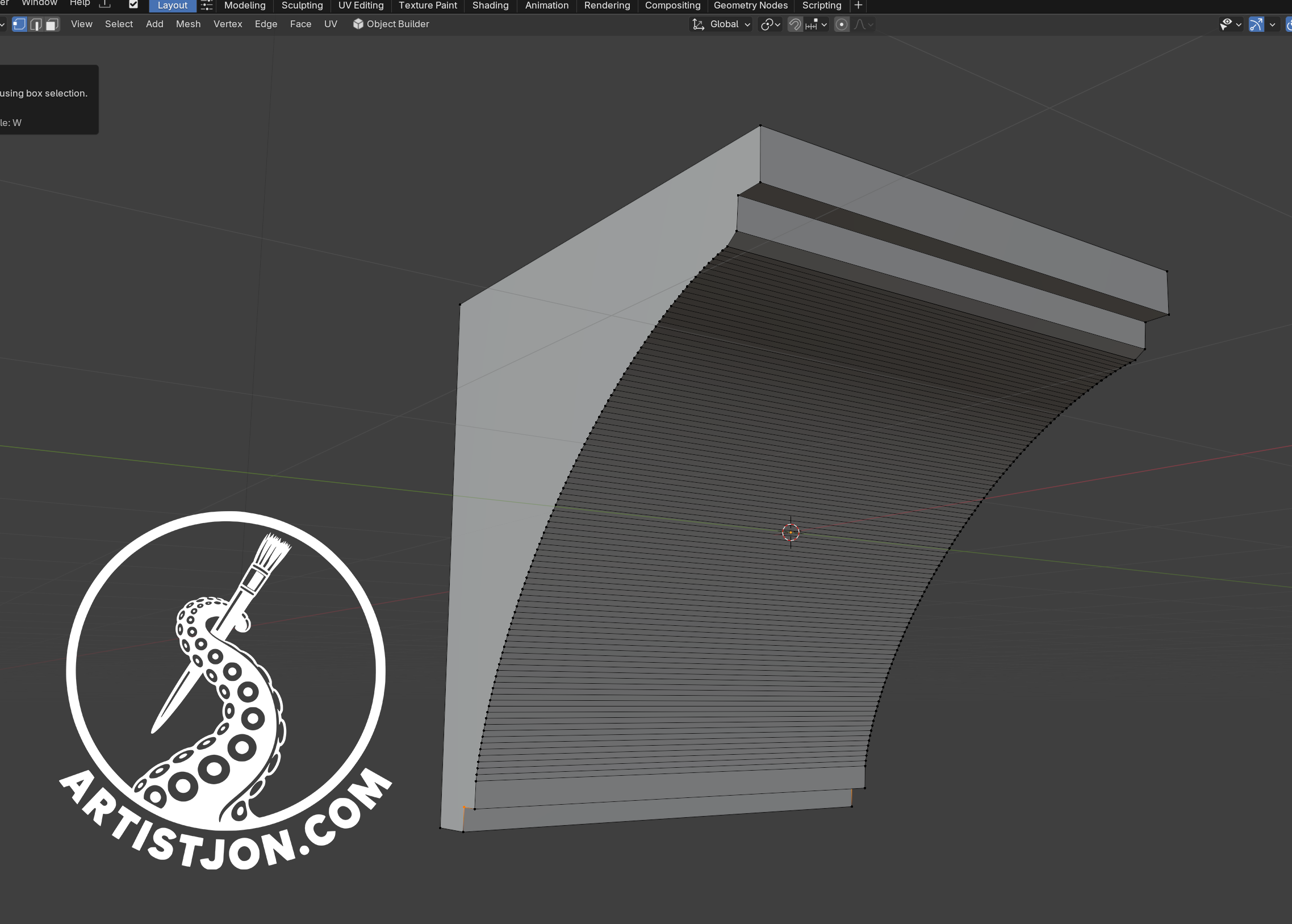Switch to the Scripting workspace tab
This screenshot has width=1292, height=924.
(x=822, y=6)
